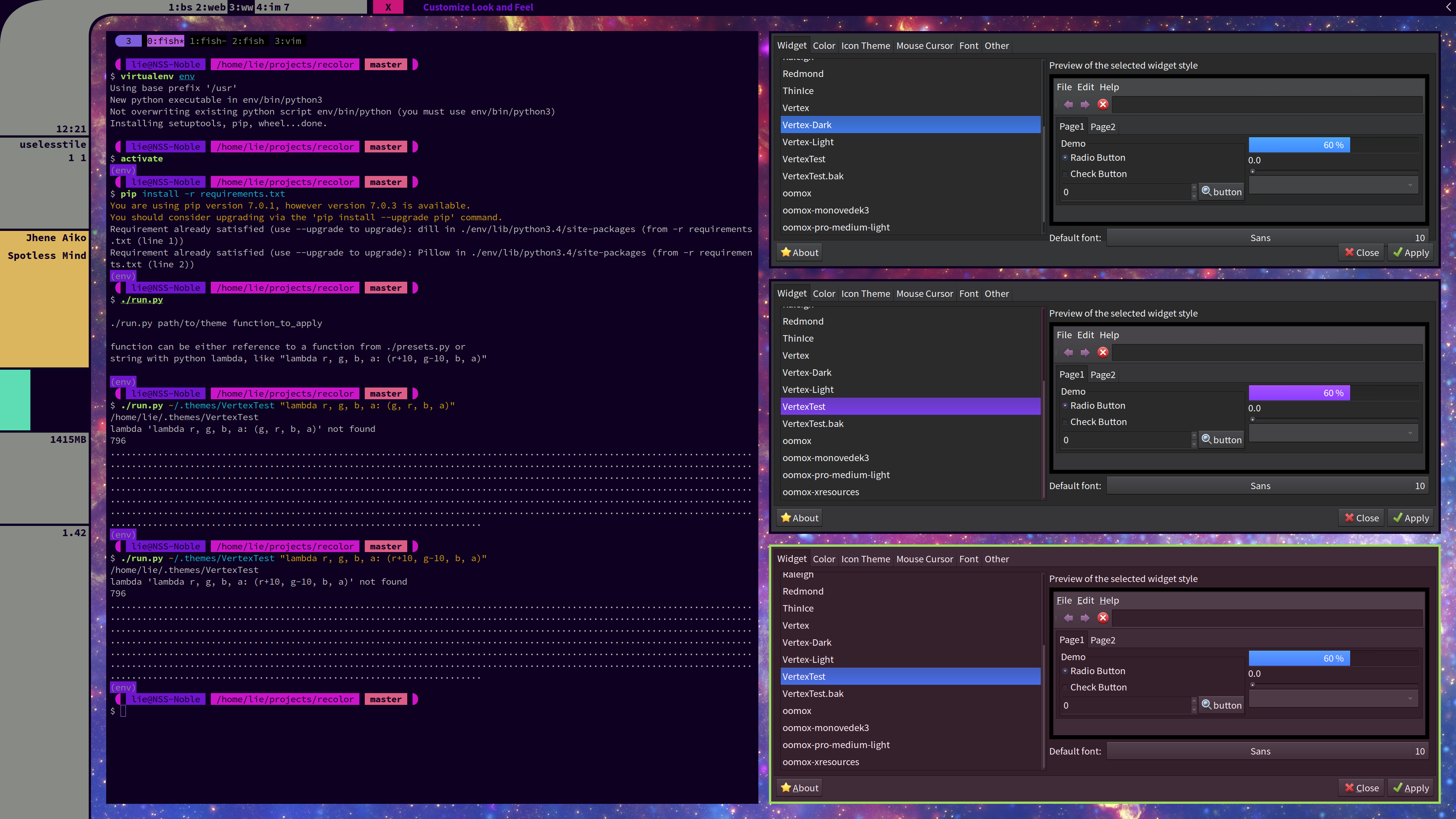Click the magnifier 'button' in top window preview

[1221, 191]
